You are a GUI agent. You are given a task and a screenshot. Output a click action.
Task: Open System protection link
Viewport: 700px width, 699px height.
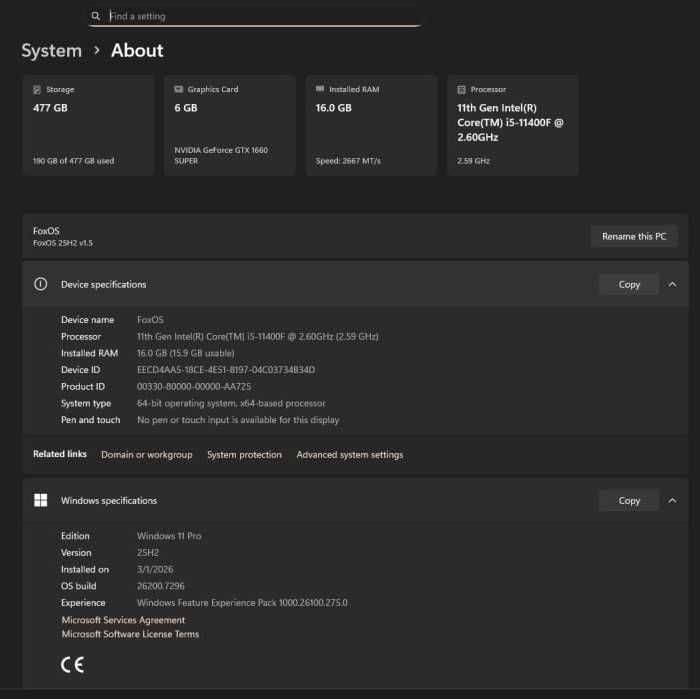click(244, 454)
